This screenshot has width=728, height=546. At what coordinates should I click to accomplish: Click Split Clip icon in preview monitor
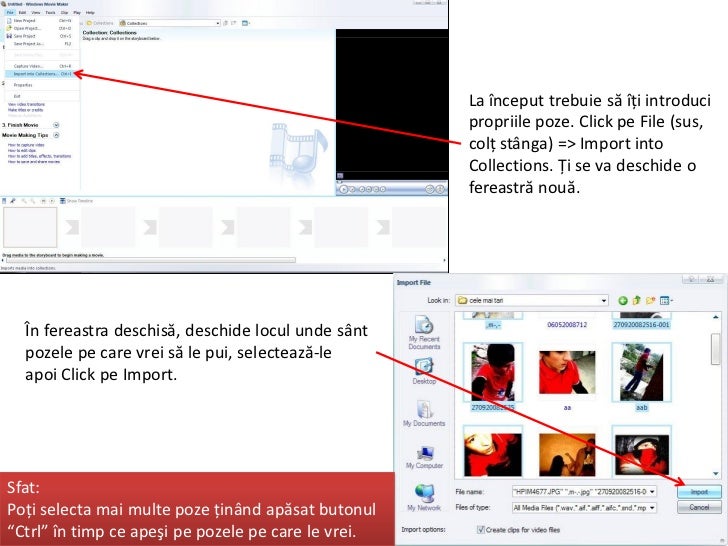[x=430, y=189]
